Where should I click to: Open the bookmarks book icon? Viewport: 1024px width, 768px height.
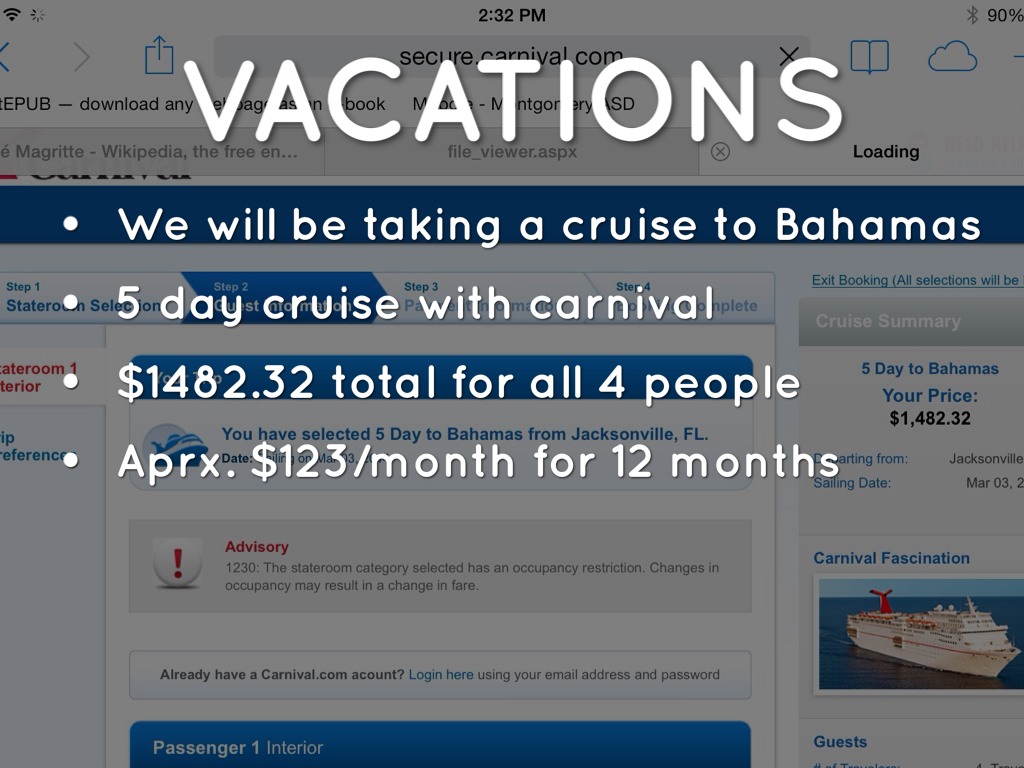coord(869,57)
